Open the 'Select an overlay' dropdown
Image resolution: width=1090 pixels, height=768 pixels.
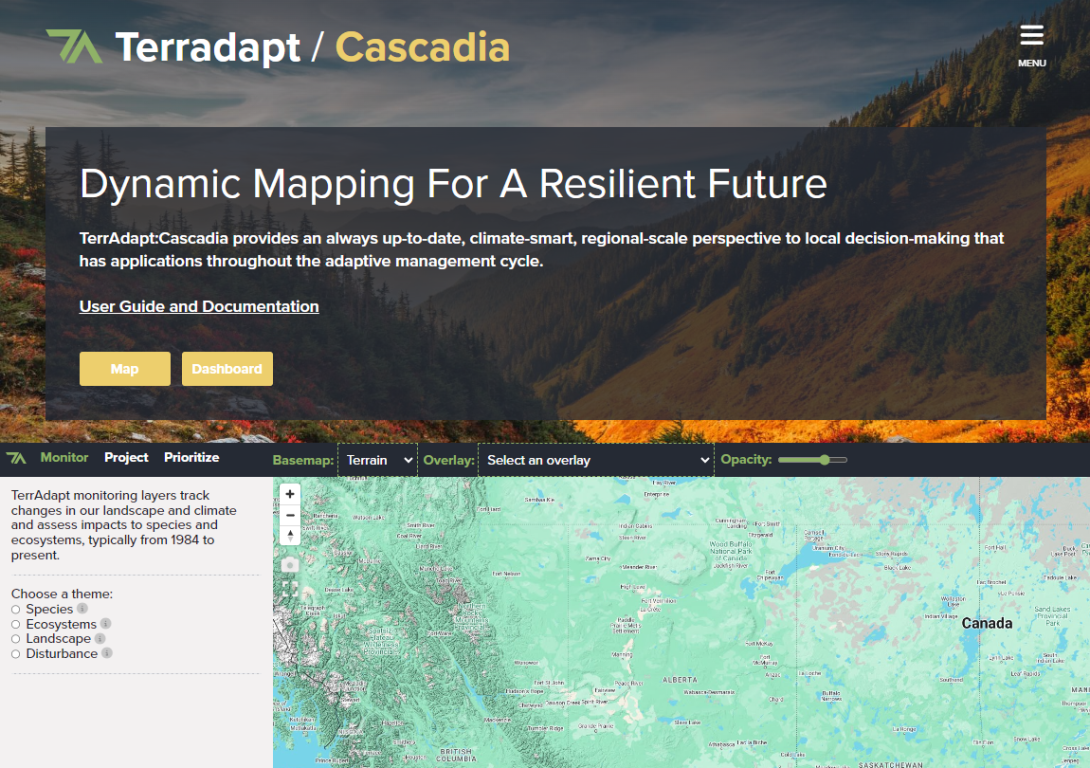pos(596,460)
